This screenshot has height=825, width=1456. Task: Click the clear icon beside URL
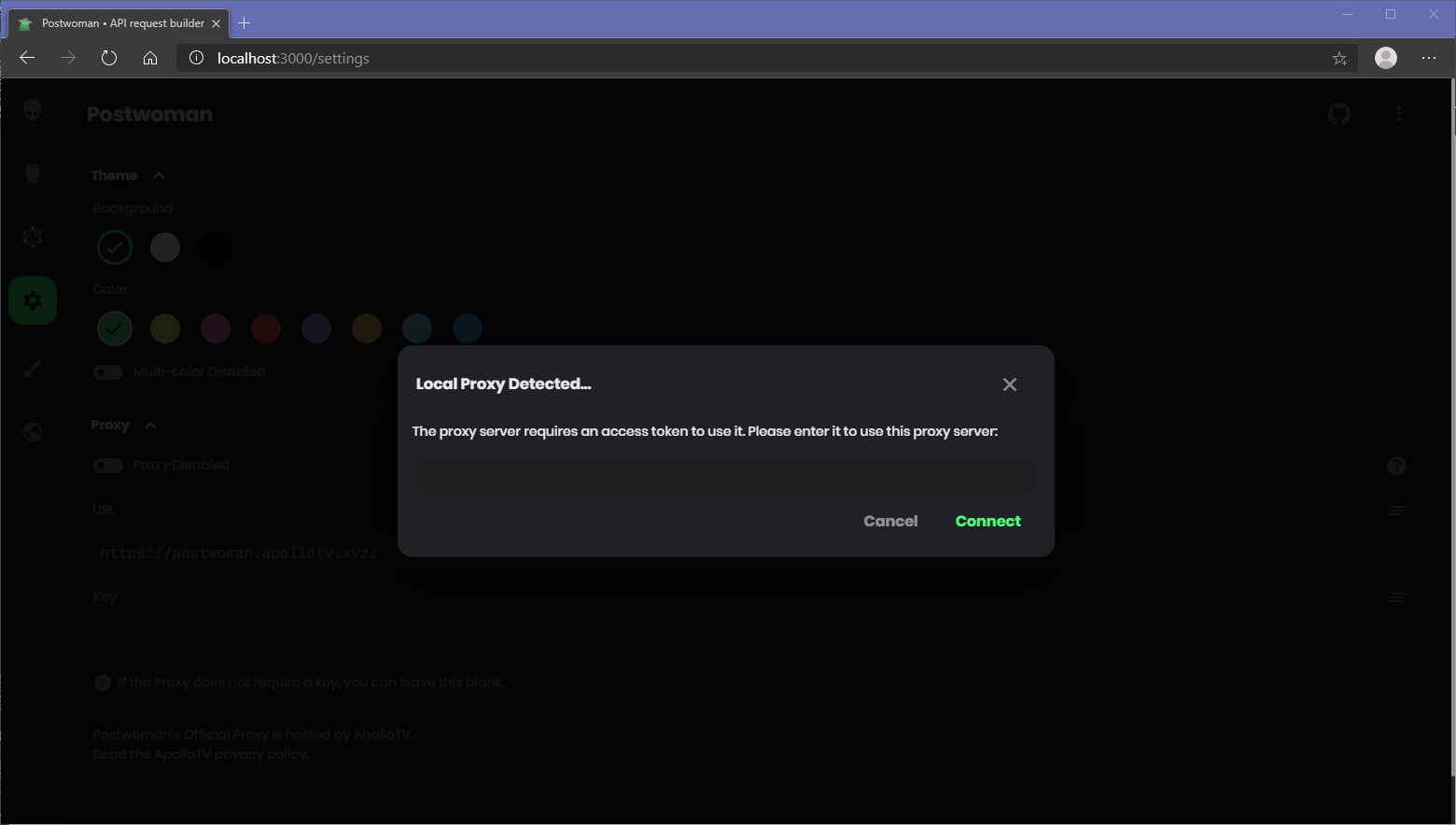click(x=1396, y=510)
